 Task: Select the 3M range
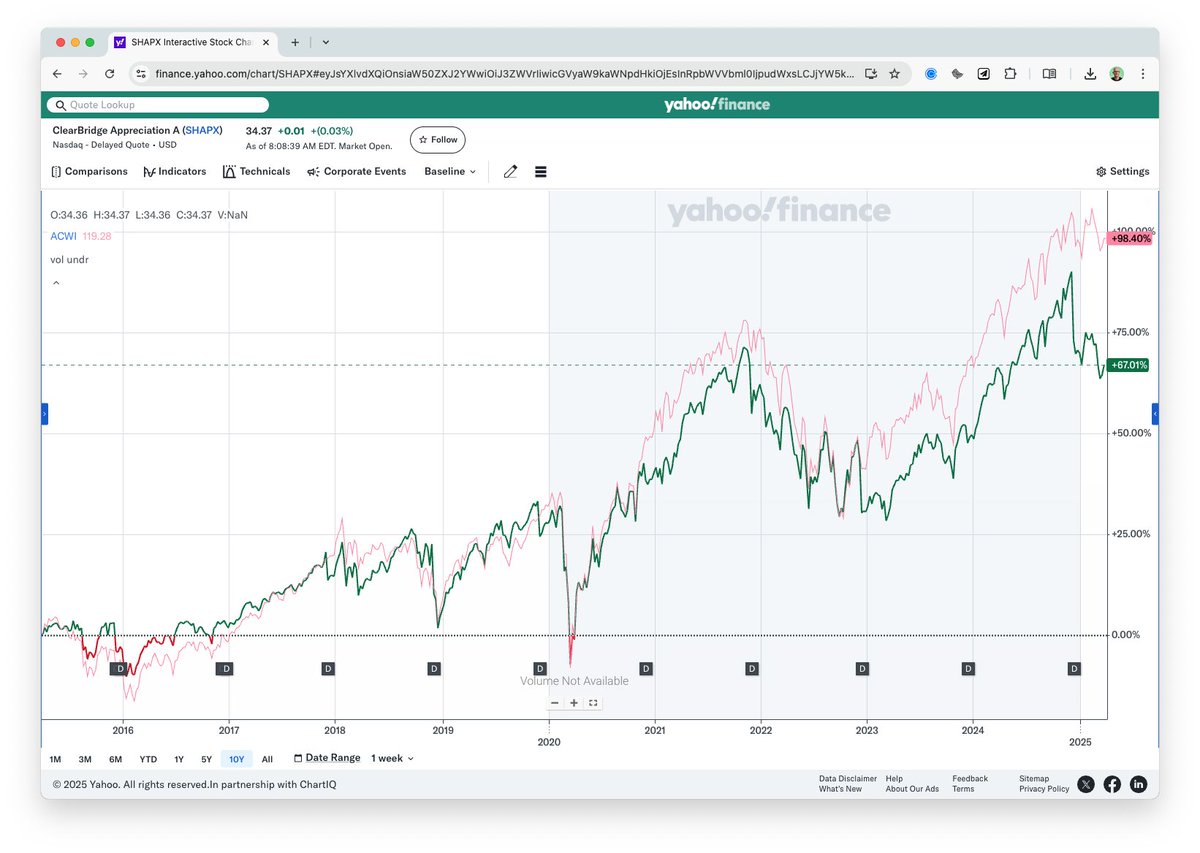(x=85, y=759)
